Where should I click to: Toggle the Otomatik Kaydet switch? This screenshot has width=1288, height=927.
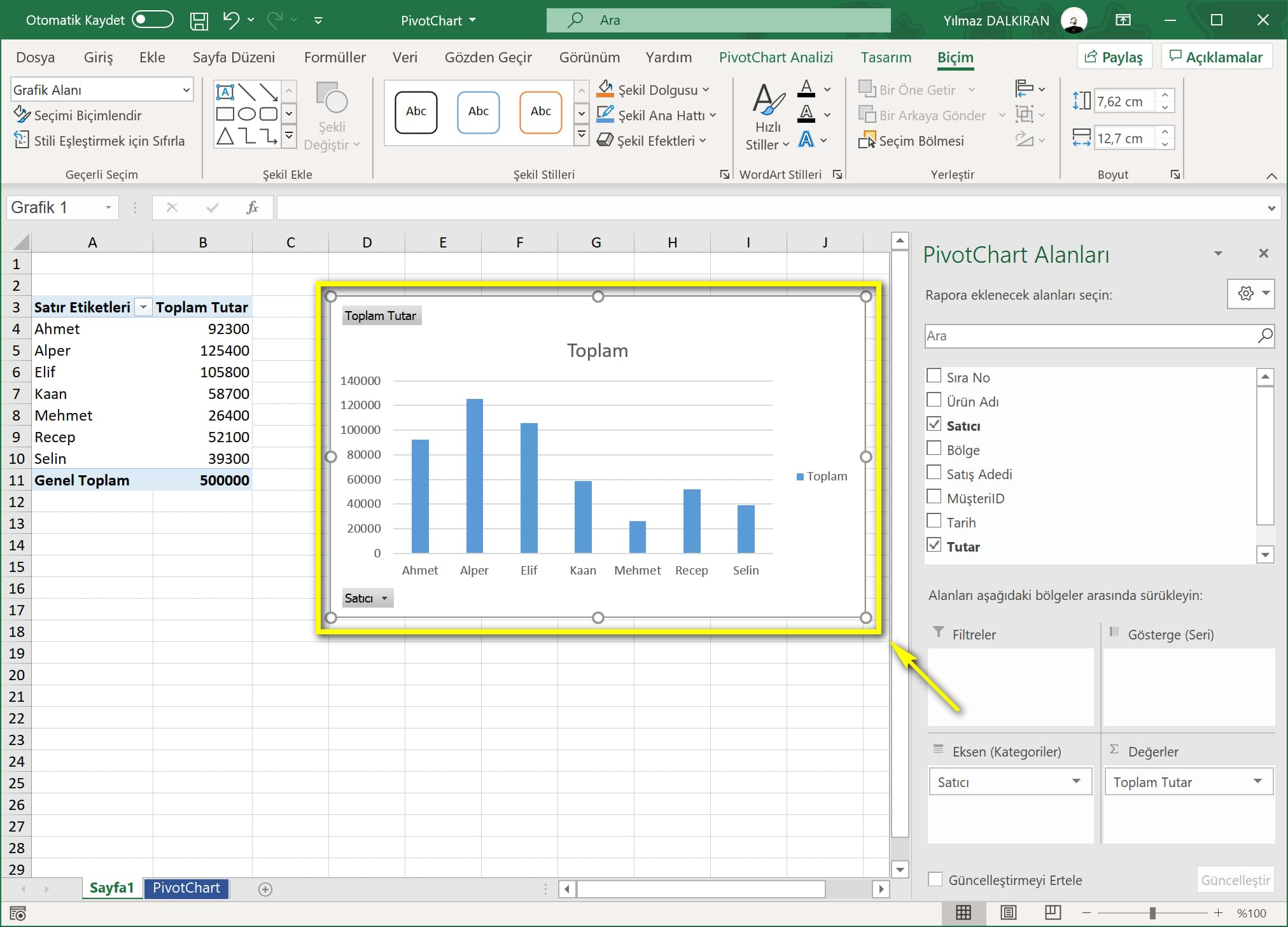click(152, 20)
